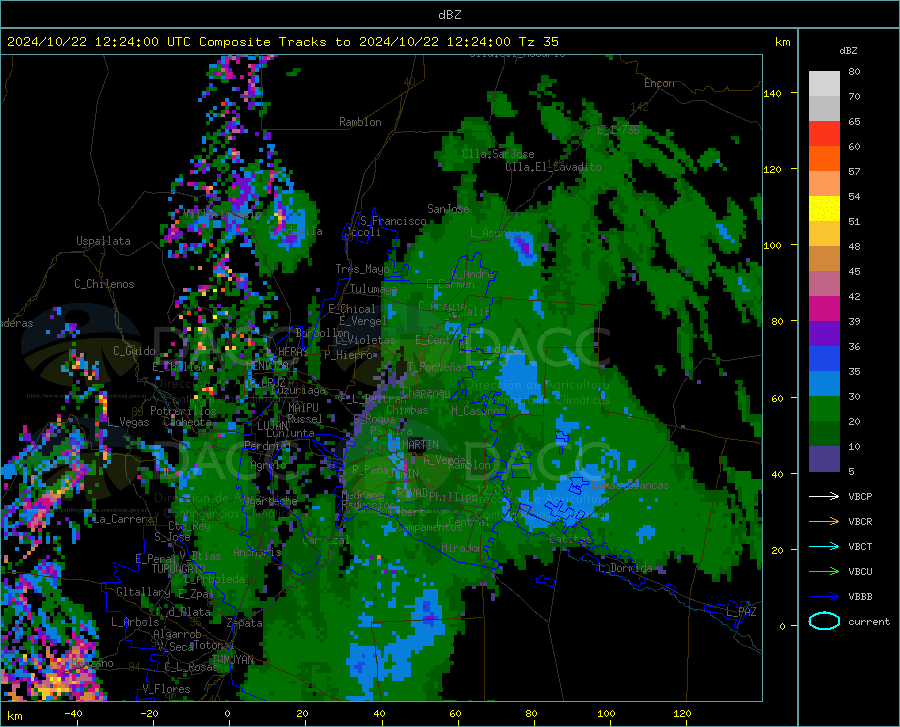This screenshot has width=900, height=727.
Task: Click the timestamp header 'Composite Tracks to' text
Action: (x=275, y=42)
